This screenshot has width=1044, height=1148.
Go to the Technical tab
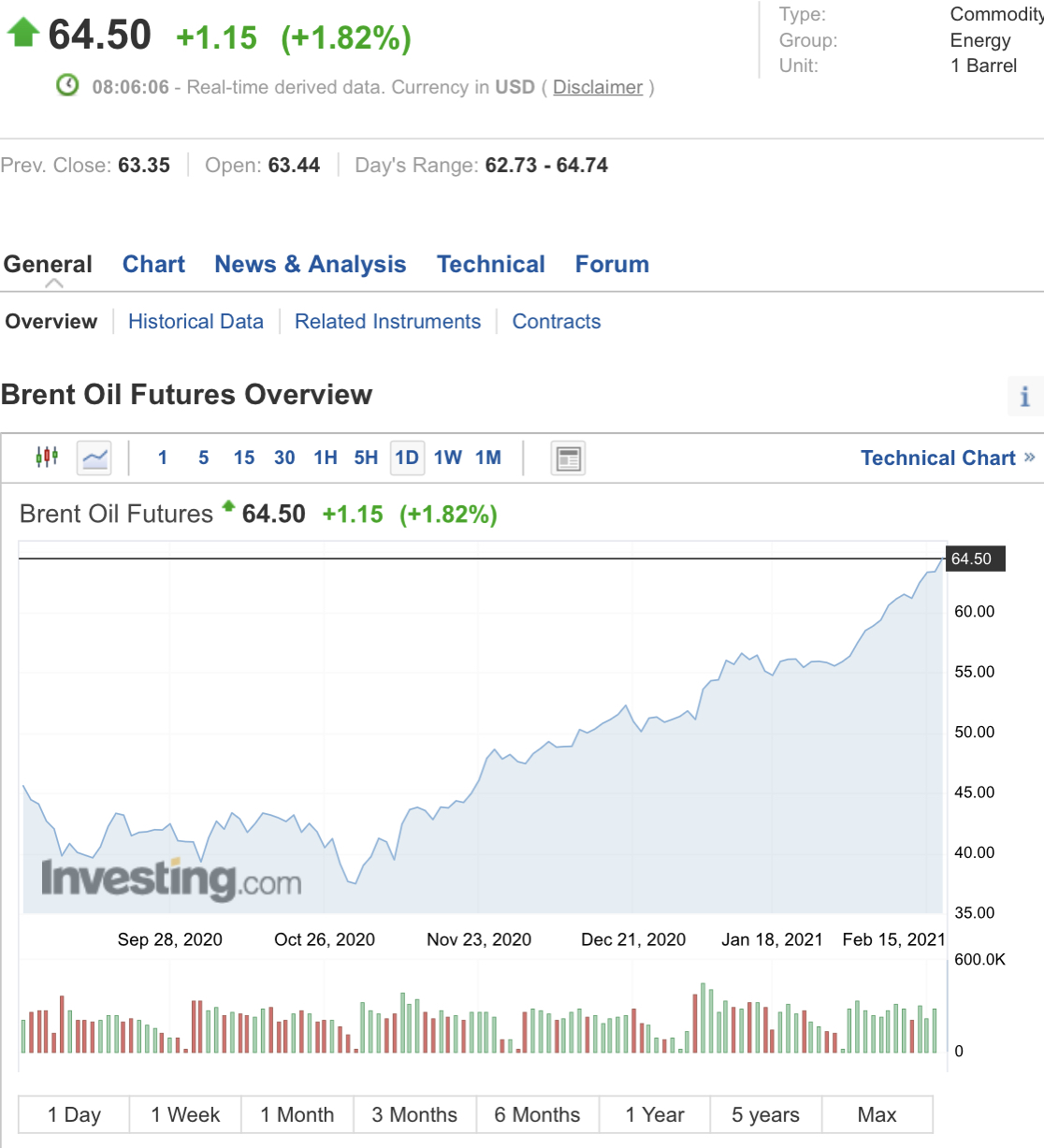coord(491,265)
